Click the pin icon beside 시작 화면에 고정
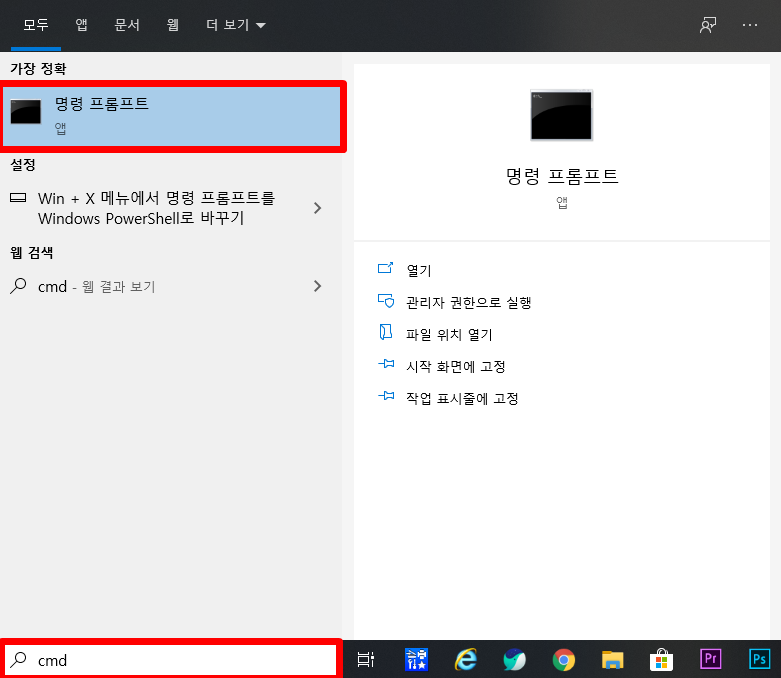 [386, 364]
